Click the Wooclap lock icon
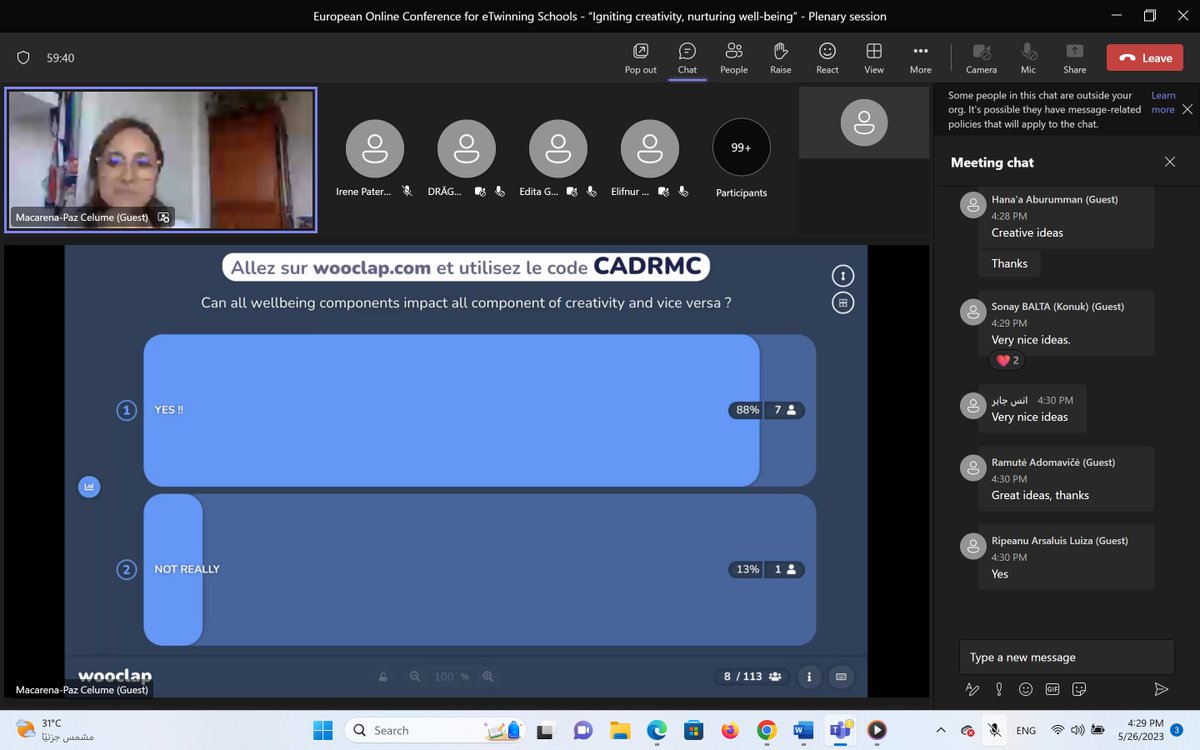 (383, 677)
